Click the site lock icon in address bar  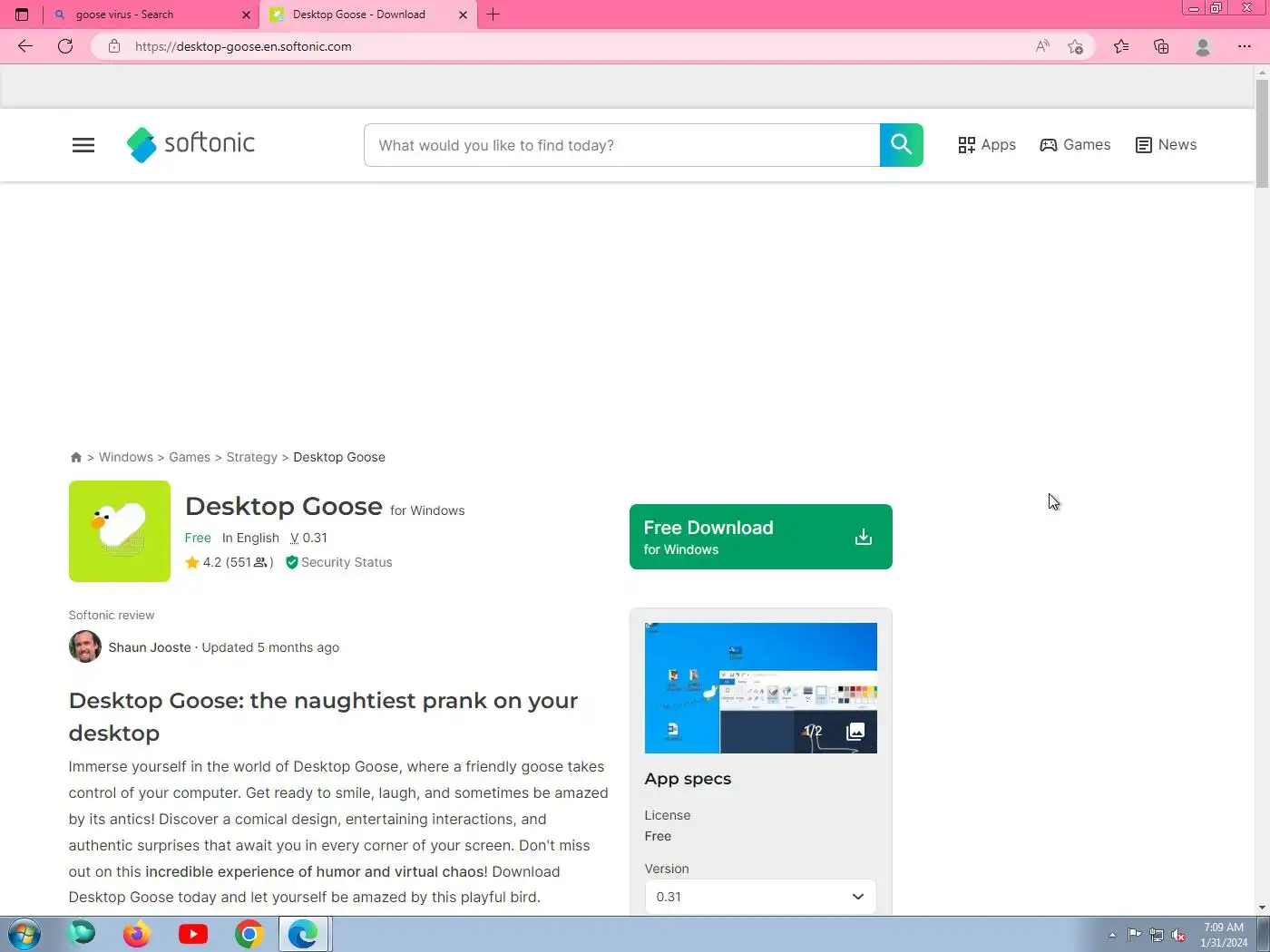click(x=114, y=46)
